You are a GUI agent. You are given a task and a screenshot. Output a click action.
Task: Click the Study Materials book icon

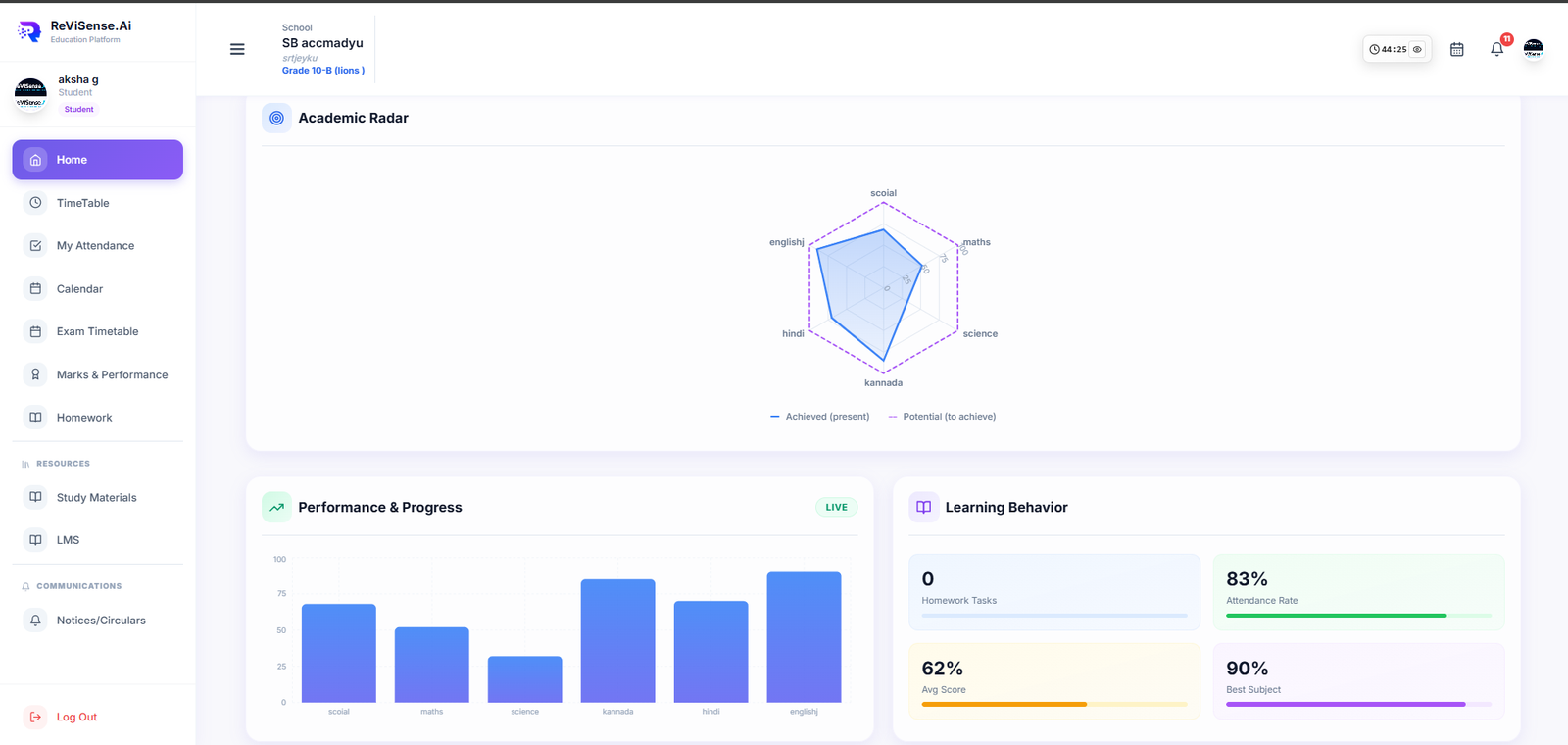[35, 497]
